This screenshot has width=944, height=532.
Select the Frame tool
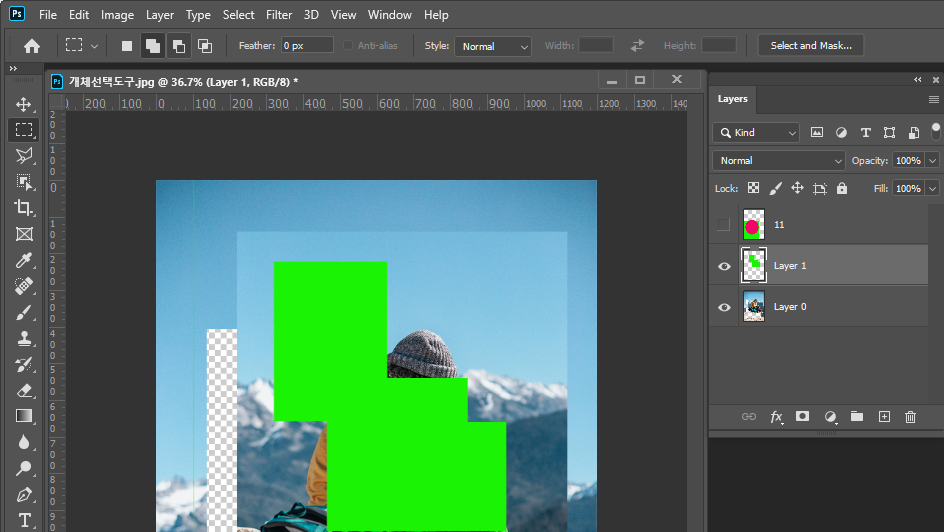tap(23, 234)
